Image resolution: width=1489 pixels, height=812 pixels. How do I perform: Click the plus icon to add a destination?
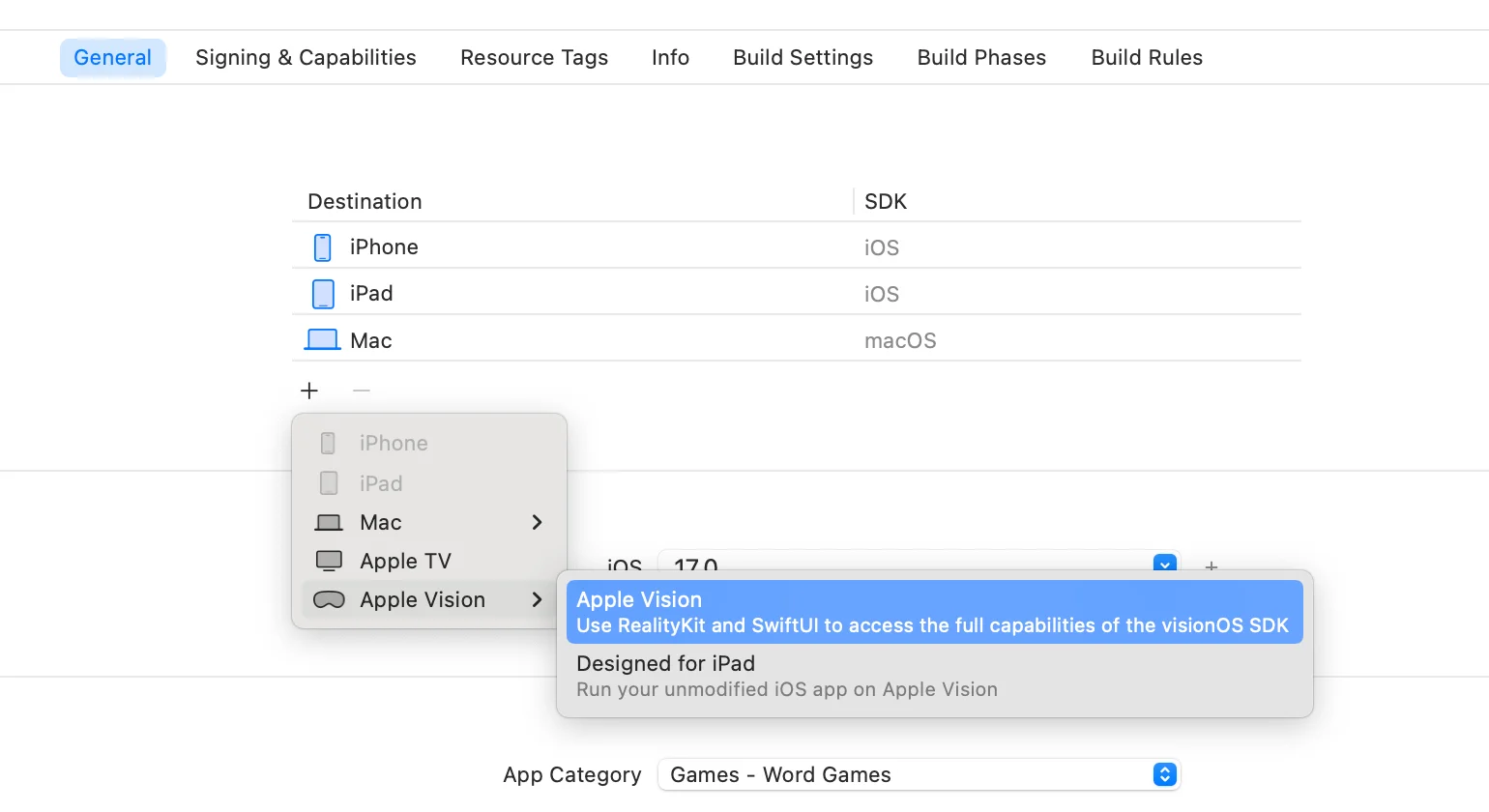coord(308,391)
